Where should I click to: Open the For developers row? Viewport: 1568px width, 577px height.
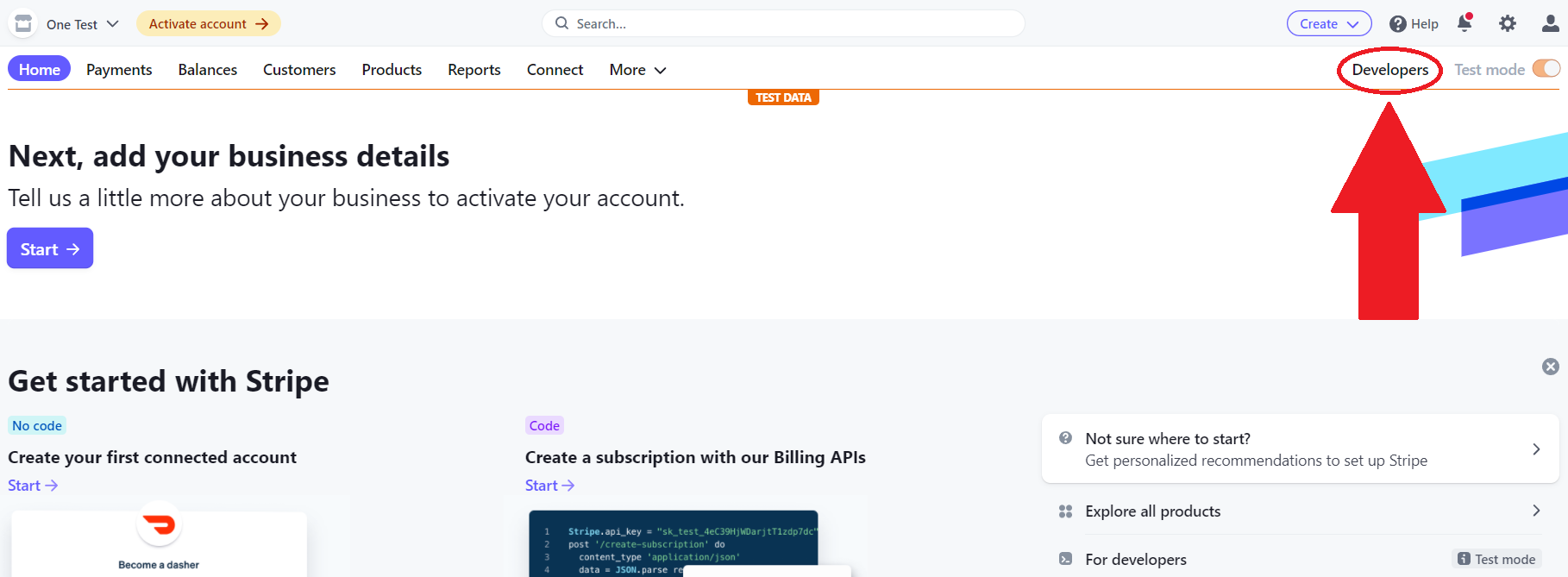1300,559
